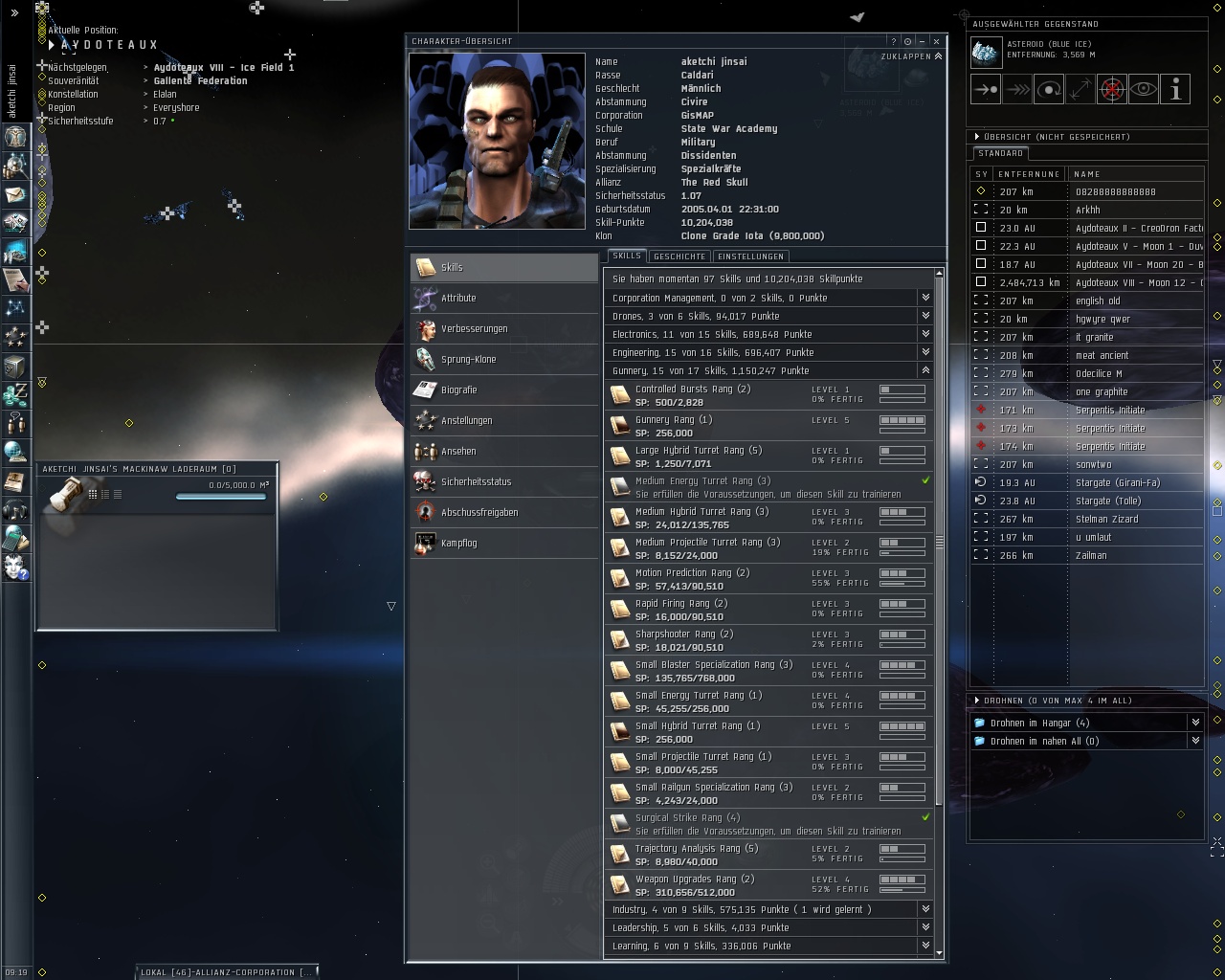
Task: Switch to the Einstellungen tab
Action: (750, 256)
